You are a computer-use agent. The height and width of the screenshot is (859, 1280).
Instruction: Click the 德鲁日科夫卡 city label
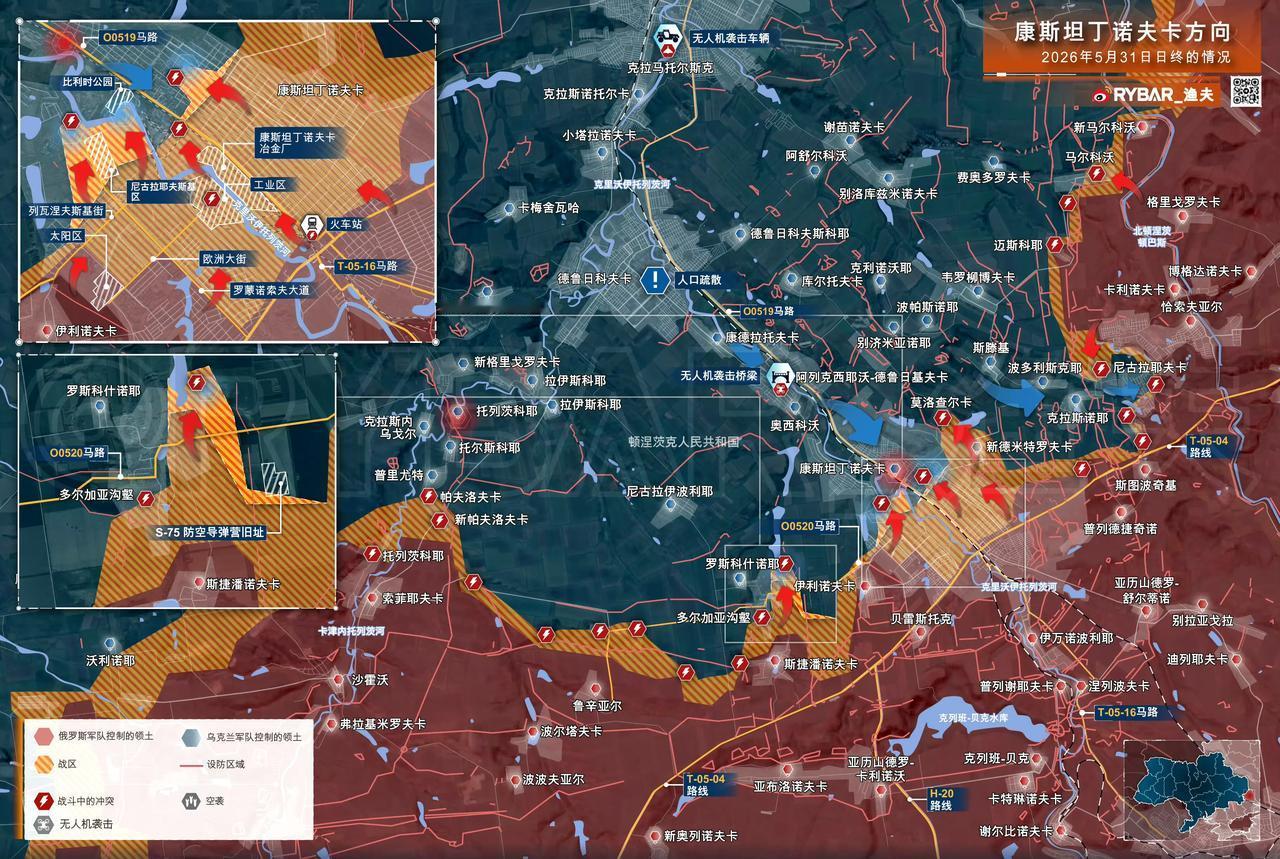pos(594,279)
